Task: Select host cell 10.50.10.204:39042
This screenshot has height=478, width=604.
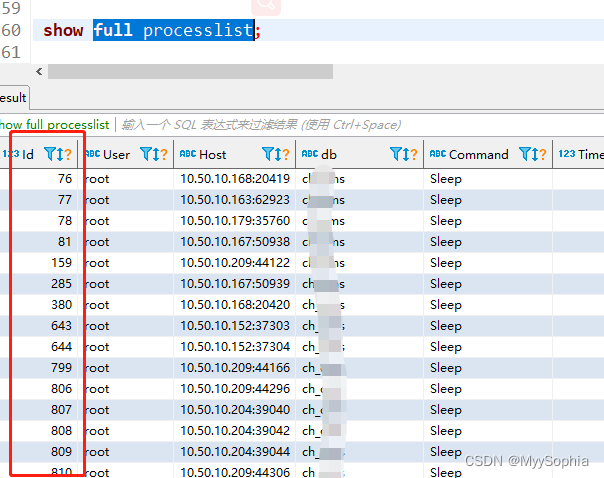Action: (x=235, y=431)
